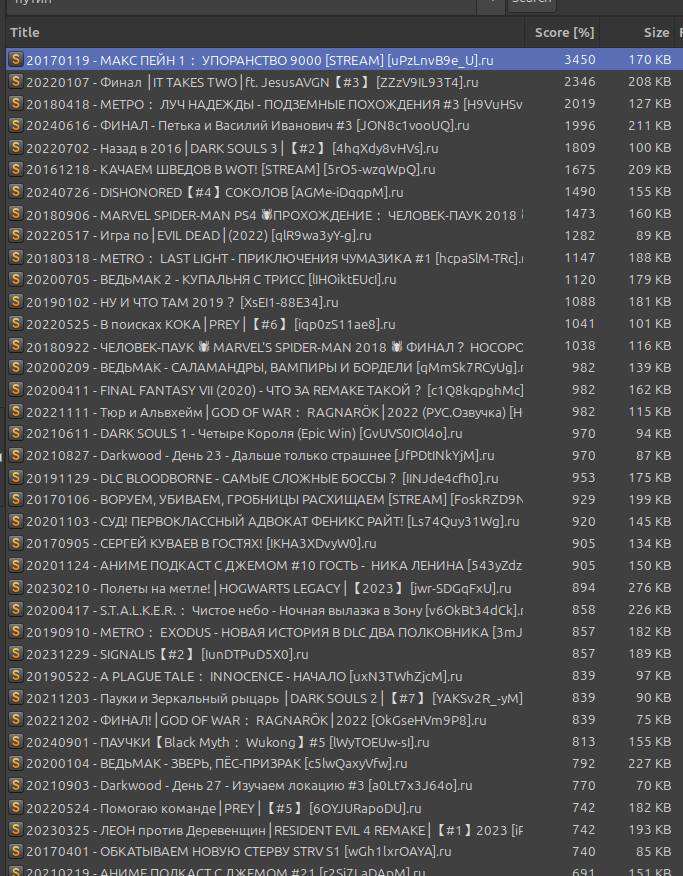Click the icon beside HOGWARTS LEGACY 2023 entry
The height and width of the screenshot is (876, 683).
click(x=16, y=588)
